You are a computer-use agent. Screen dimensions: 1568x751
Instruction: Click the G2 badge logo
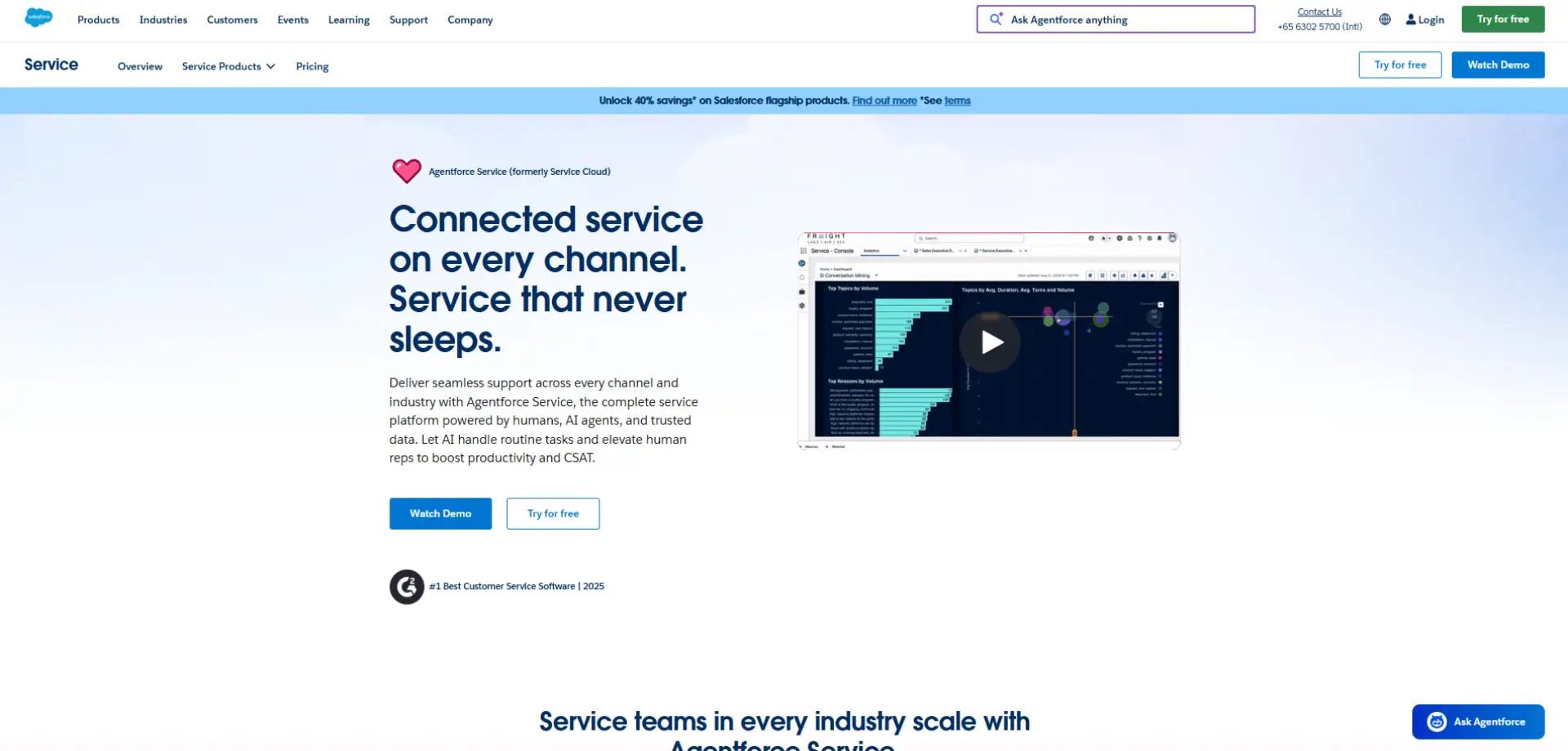tap(407, 587)
